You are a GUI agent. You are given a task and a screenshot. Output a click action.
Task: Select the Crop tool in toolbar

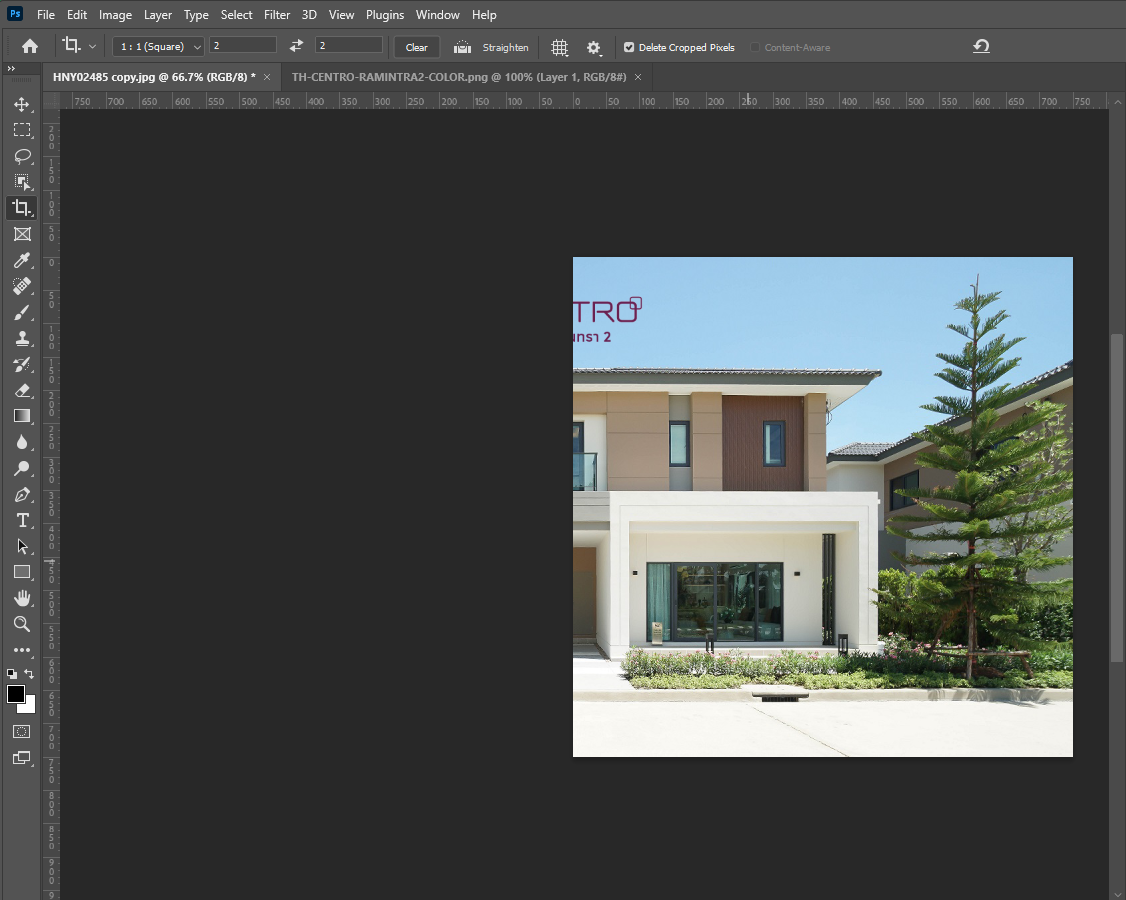click(x=22, y=208)
